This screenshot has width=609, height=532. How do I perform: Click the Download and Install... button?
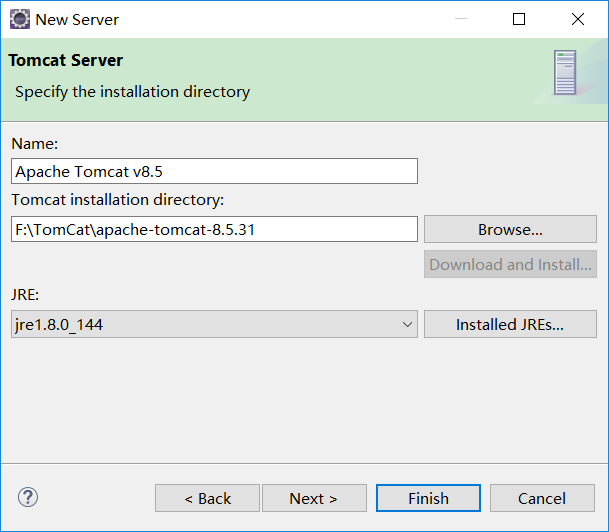coord(510,264)
